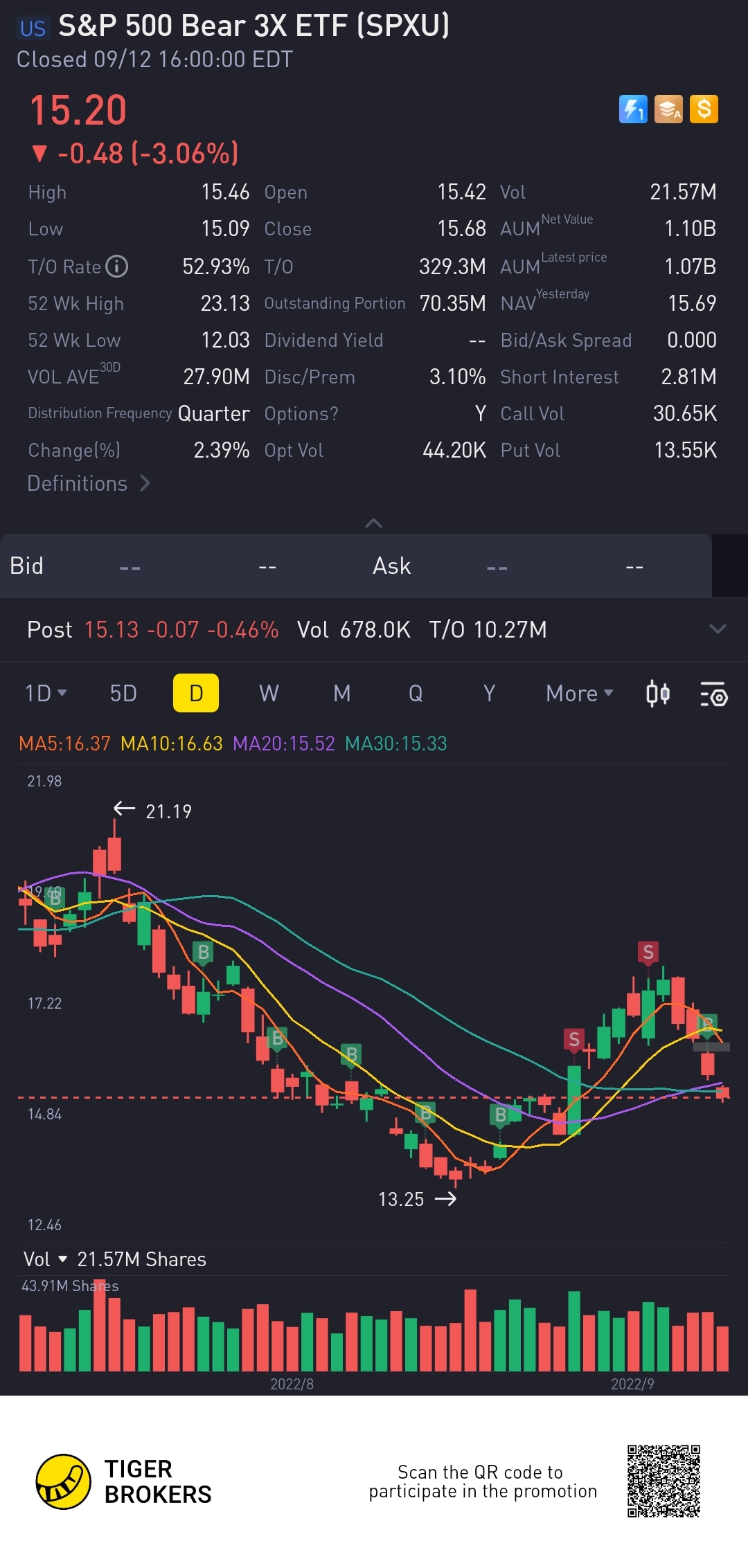Viewport: 748px width, 1568px height.
Task: Tap the US market flag label
Action: [x=33, y=28]
